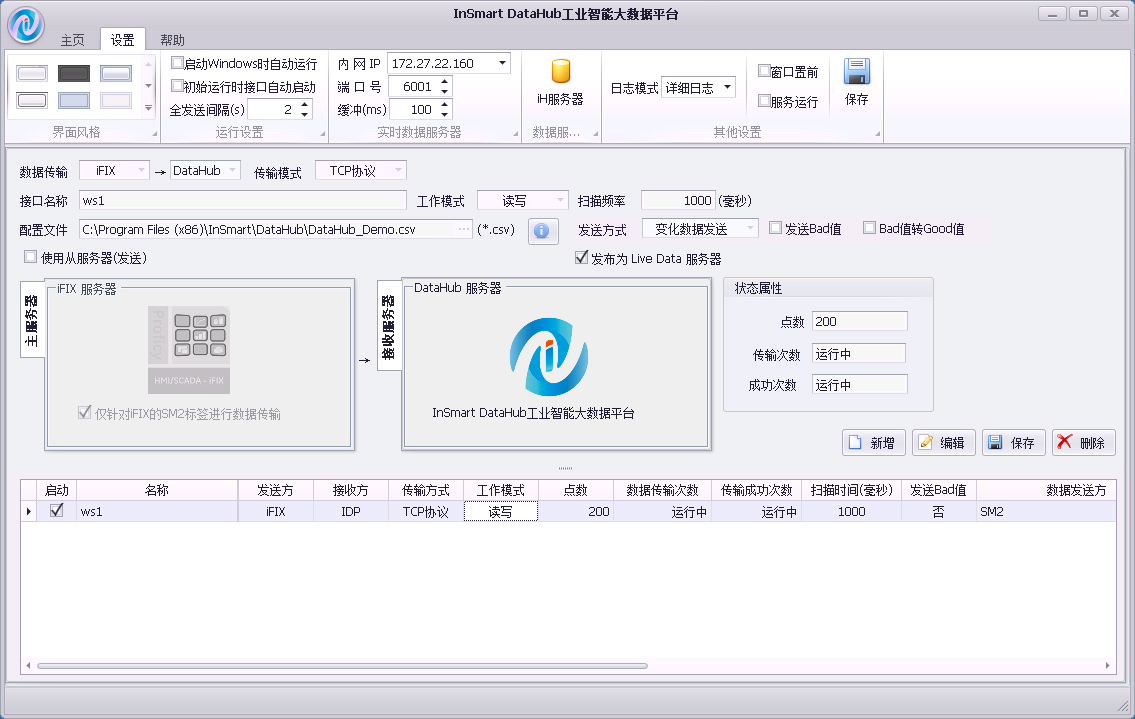Image resolution: width=1135 pixels, height=719 pixels.
Task: Click the TCP协议 cell in ws1 row
Action: click(426, 511)
